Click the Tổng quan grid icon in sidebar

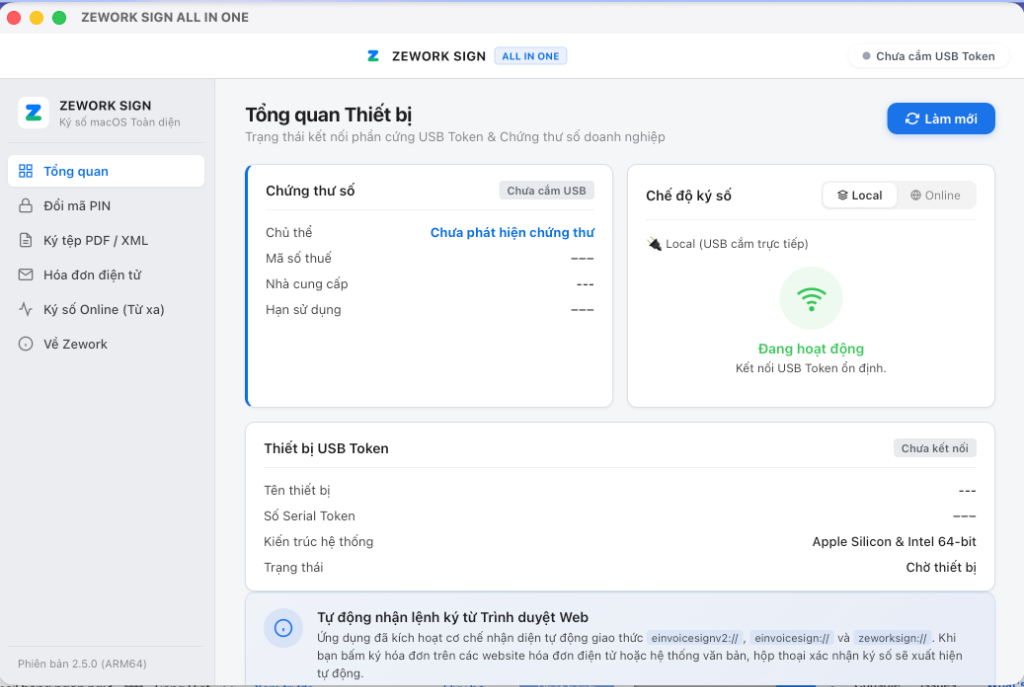point(25,171)
